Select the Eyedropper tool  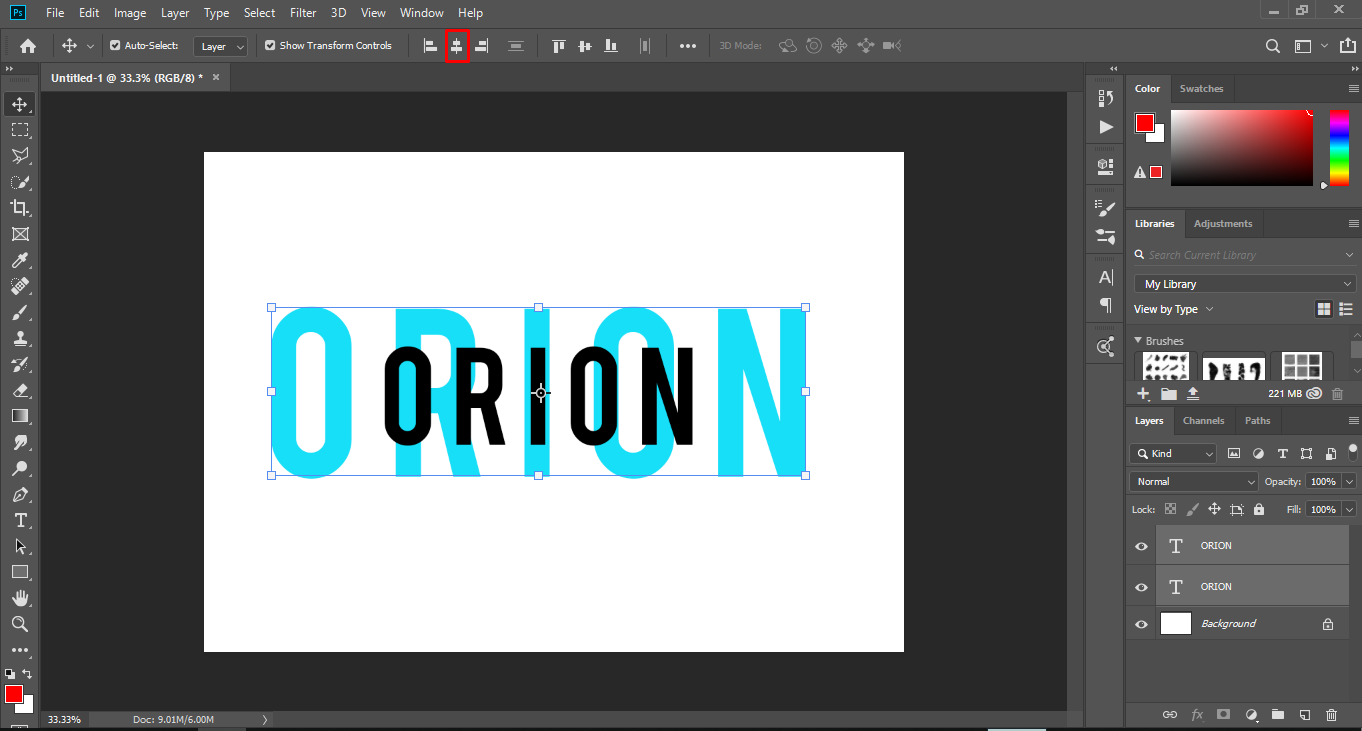(20, 260)
